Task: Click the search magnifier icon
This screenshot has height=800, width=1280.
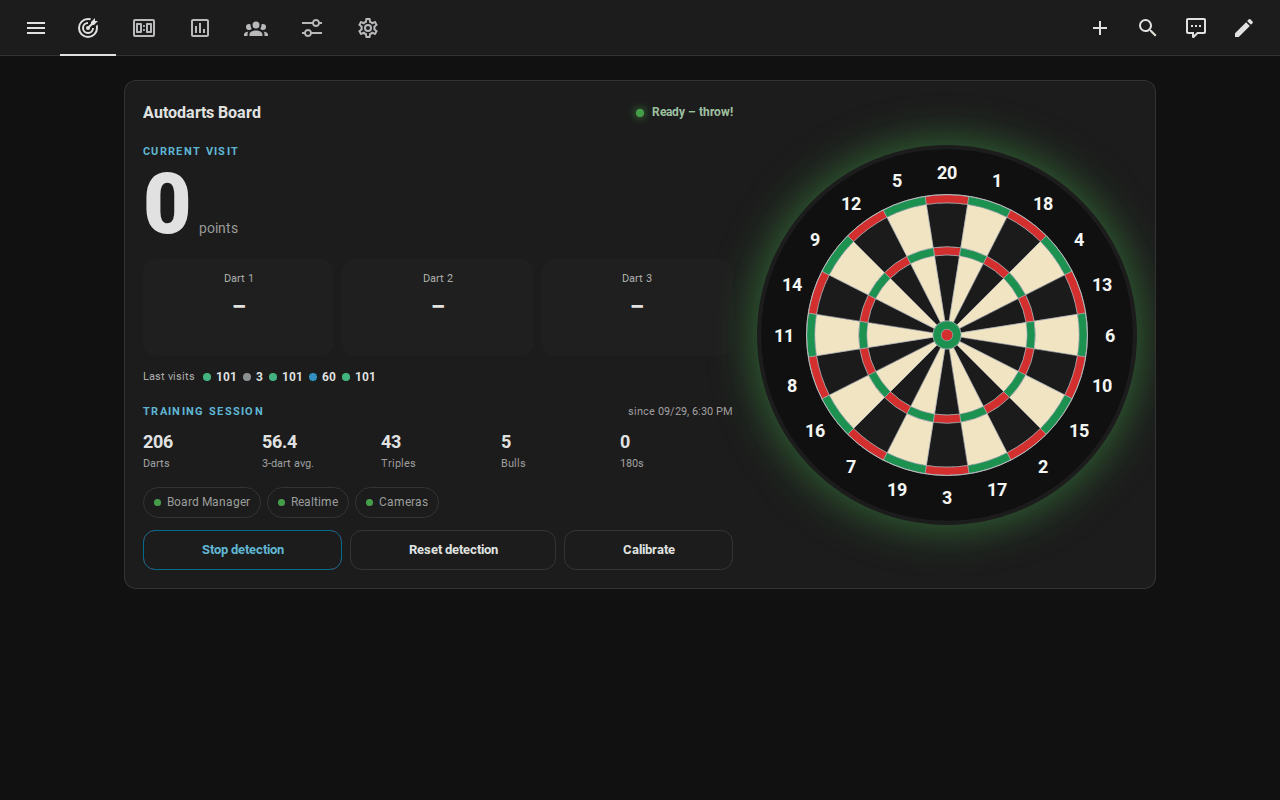Action: tap(1148, 28)
